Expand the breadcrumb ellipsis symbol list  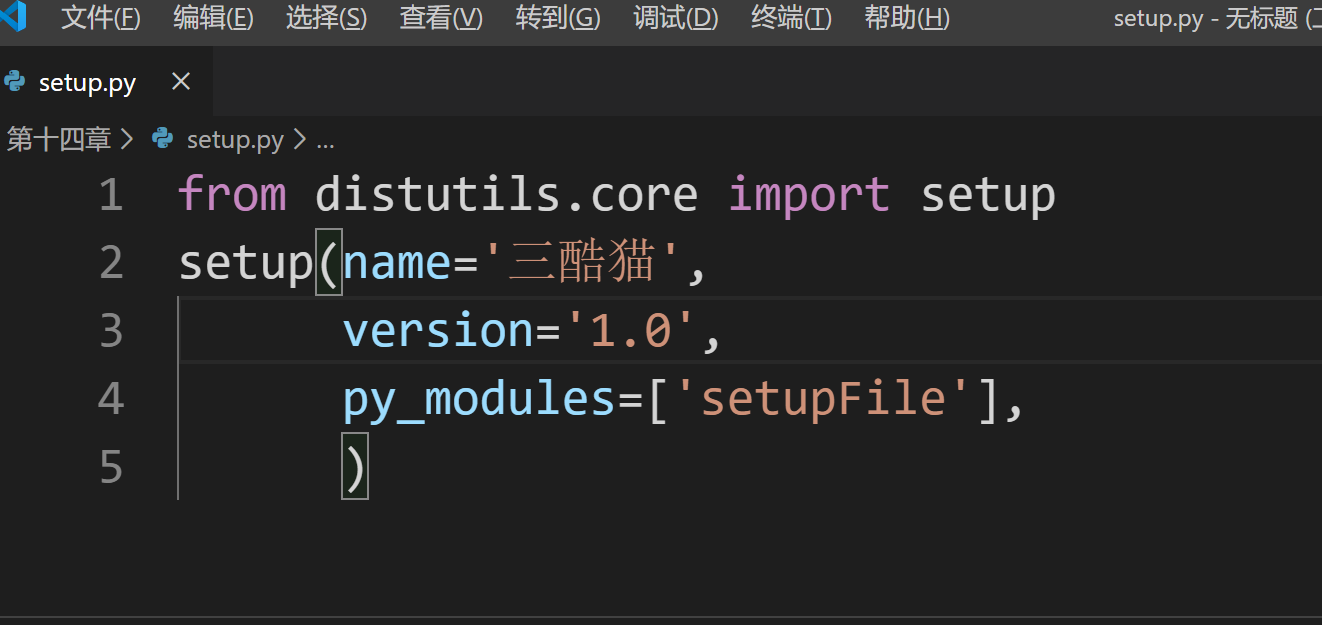click(325, 140)
